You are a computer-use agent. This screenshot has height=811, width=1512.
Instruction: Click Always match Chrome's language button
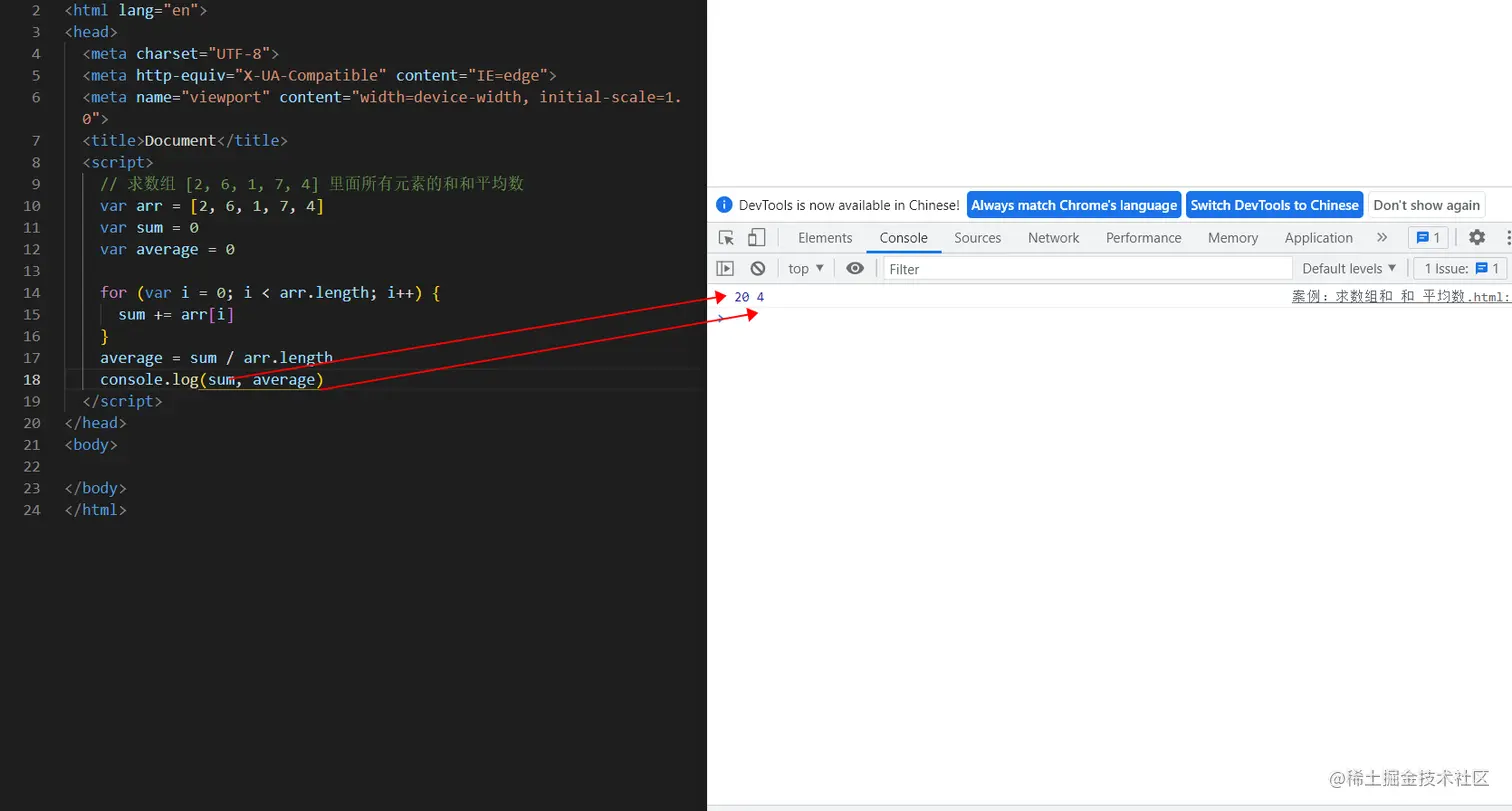[1074, 205]
